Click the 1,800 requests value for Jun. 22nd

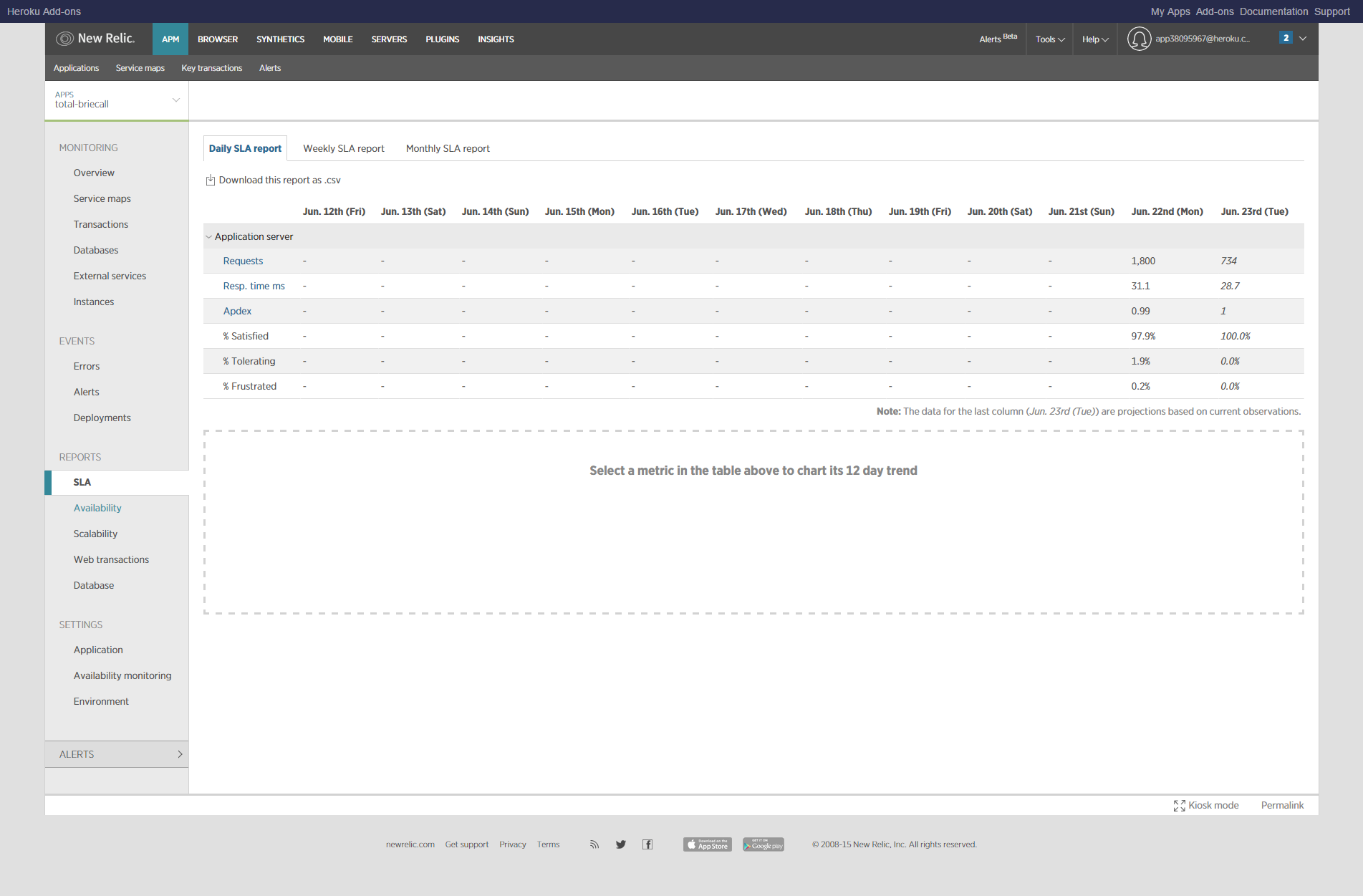pos(1143,261)
